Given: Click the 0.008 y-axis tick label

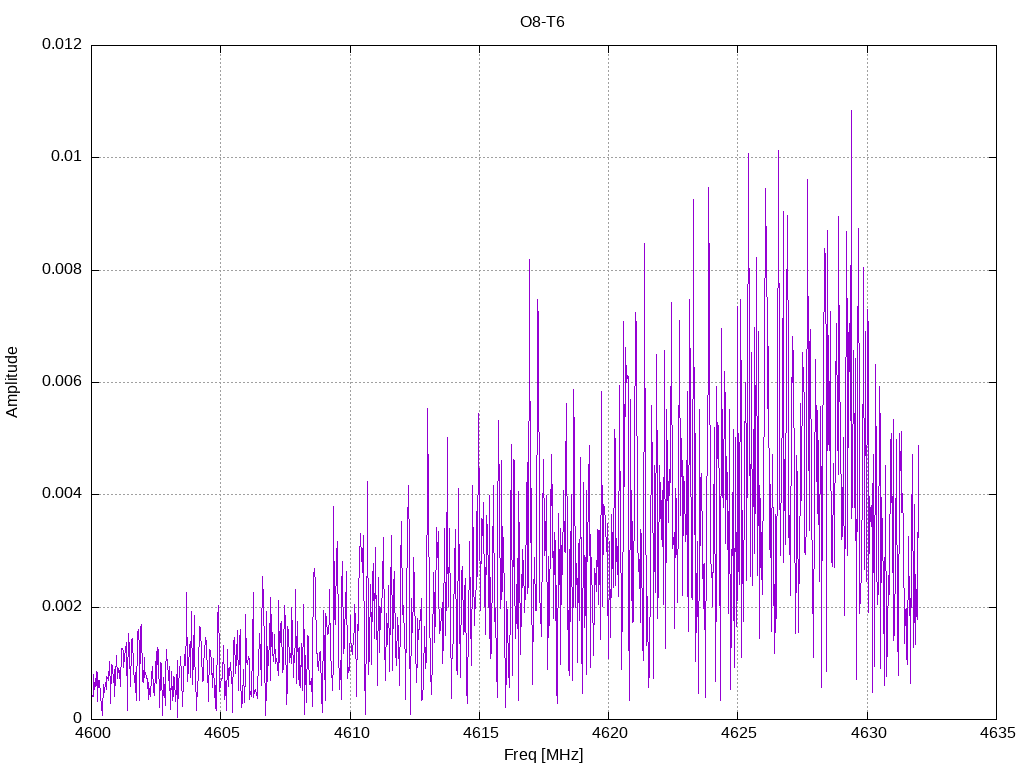Looking at the screenshot, I should pyautogui.click(x=62, y=270).
